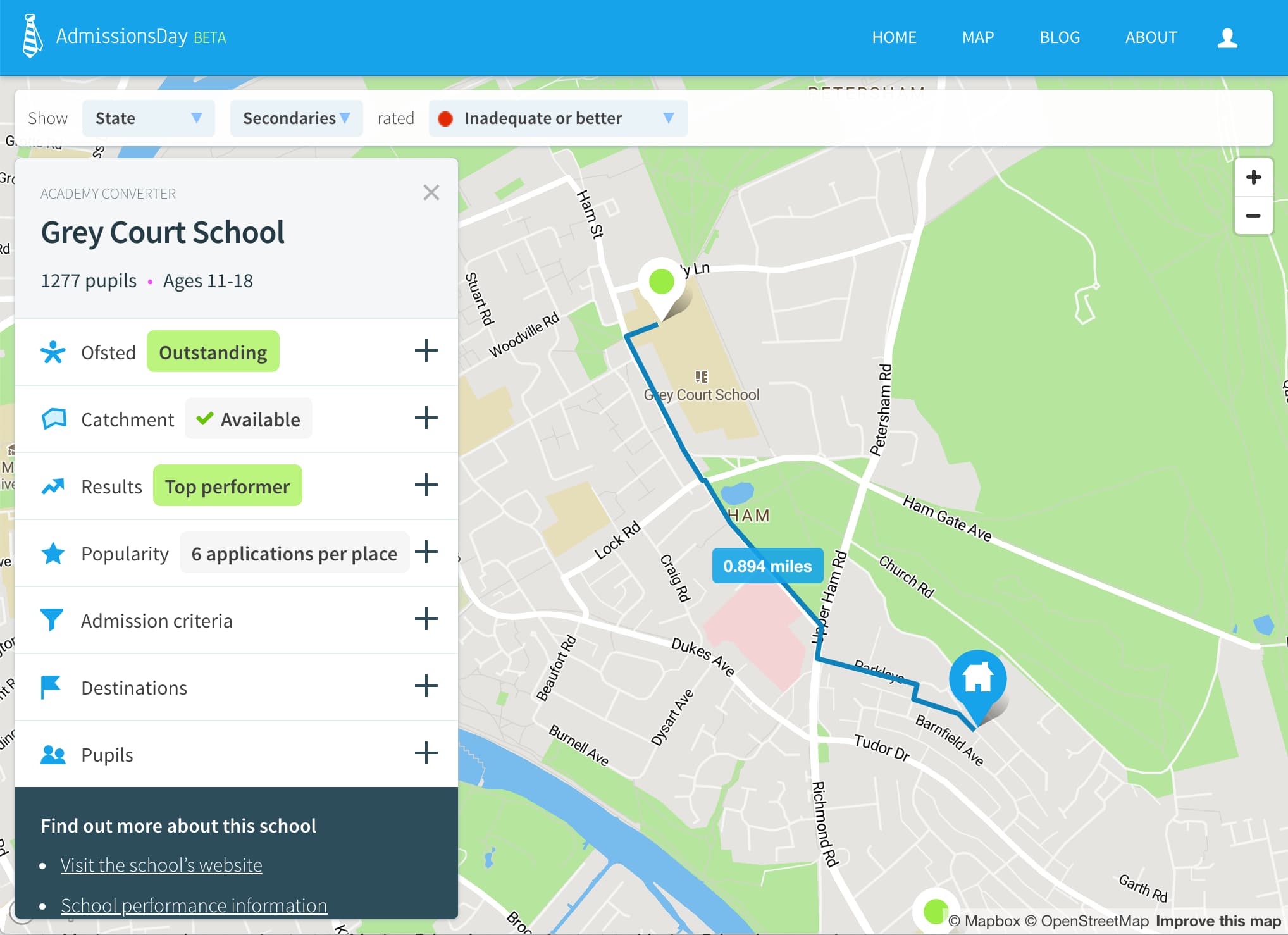This screenshot has height=935, width=1288.
Task: Zoom in the map with plus button
Action: tap(1253, 177)
